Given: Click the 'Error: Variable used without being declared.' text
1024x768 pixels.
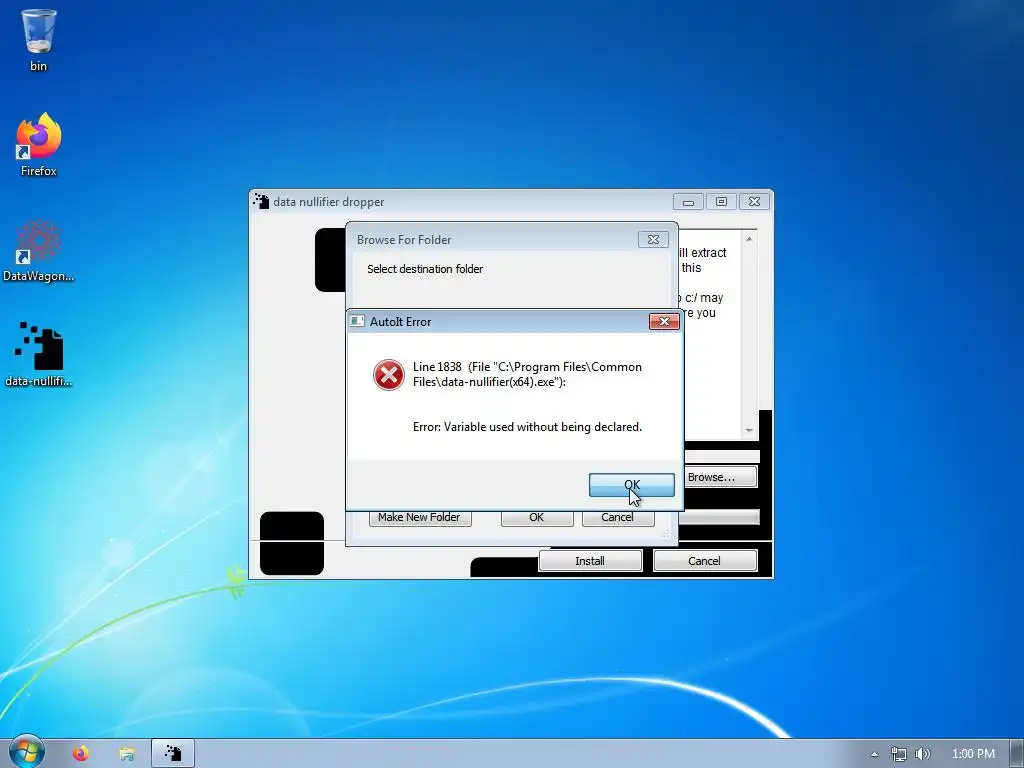Looking at the screenshot, I should [x=527, y=427].
